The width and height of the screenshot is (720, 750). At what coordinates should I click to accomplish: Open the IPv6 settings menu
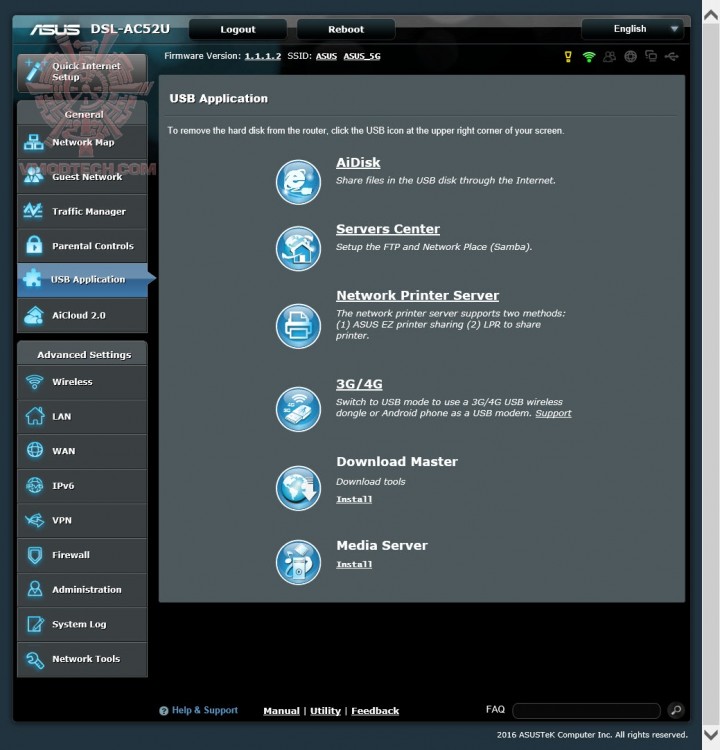pyautogui.click(x=82, y=485)
